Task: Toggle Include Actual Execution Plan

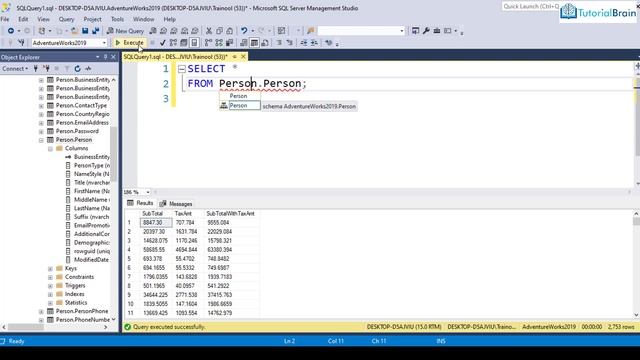Action: [x=209, y=42]
